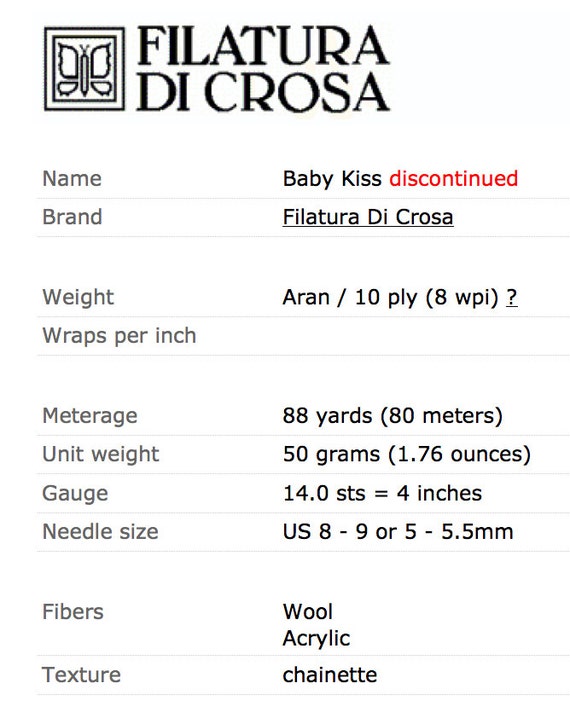Click the Wraps per inch label

point(119,336)
